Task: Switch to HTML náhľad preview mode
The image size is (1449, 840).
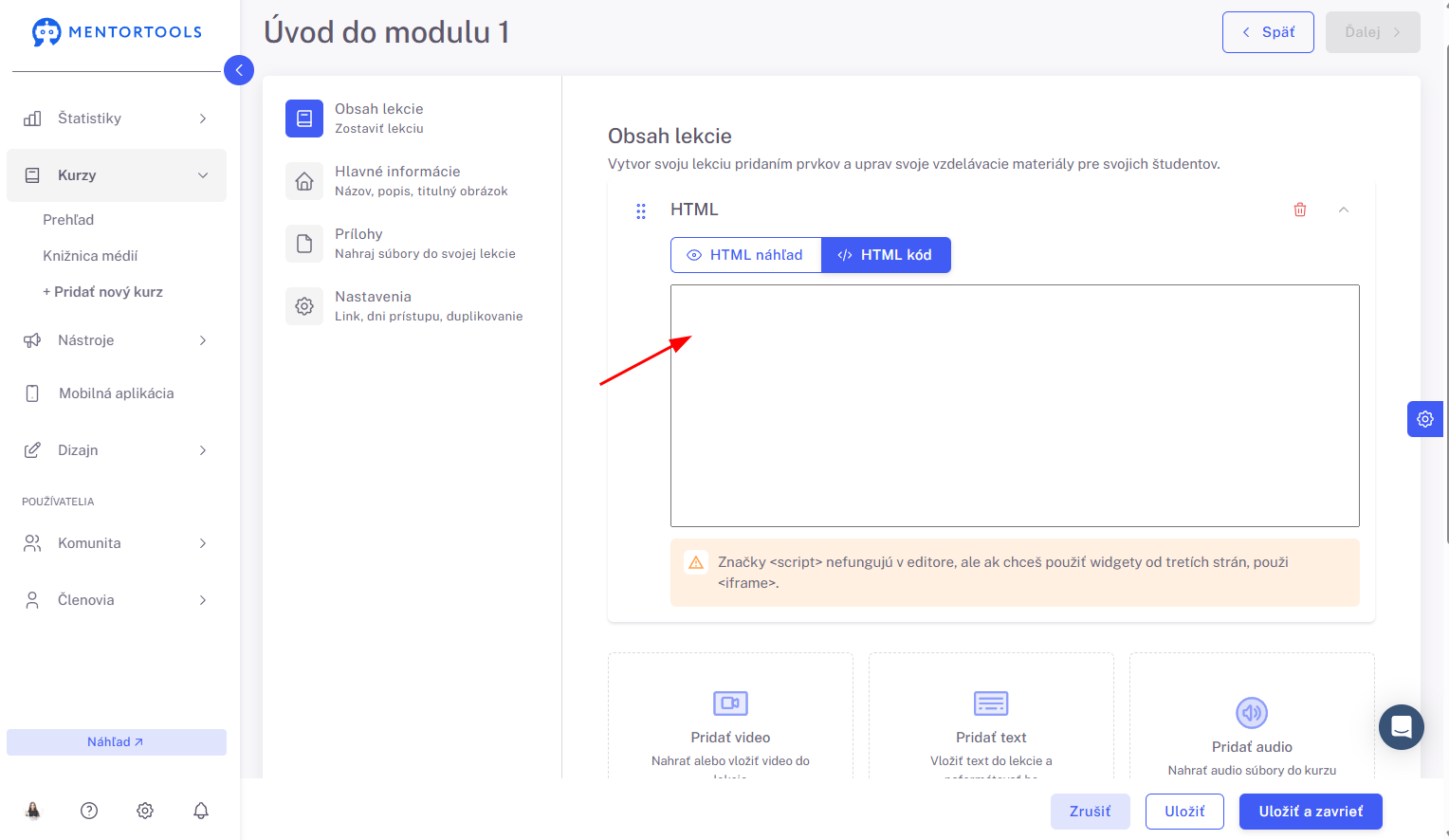Action: (x=745, y=255)
